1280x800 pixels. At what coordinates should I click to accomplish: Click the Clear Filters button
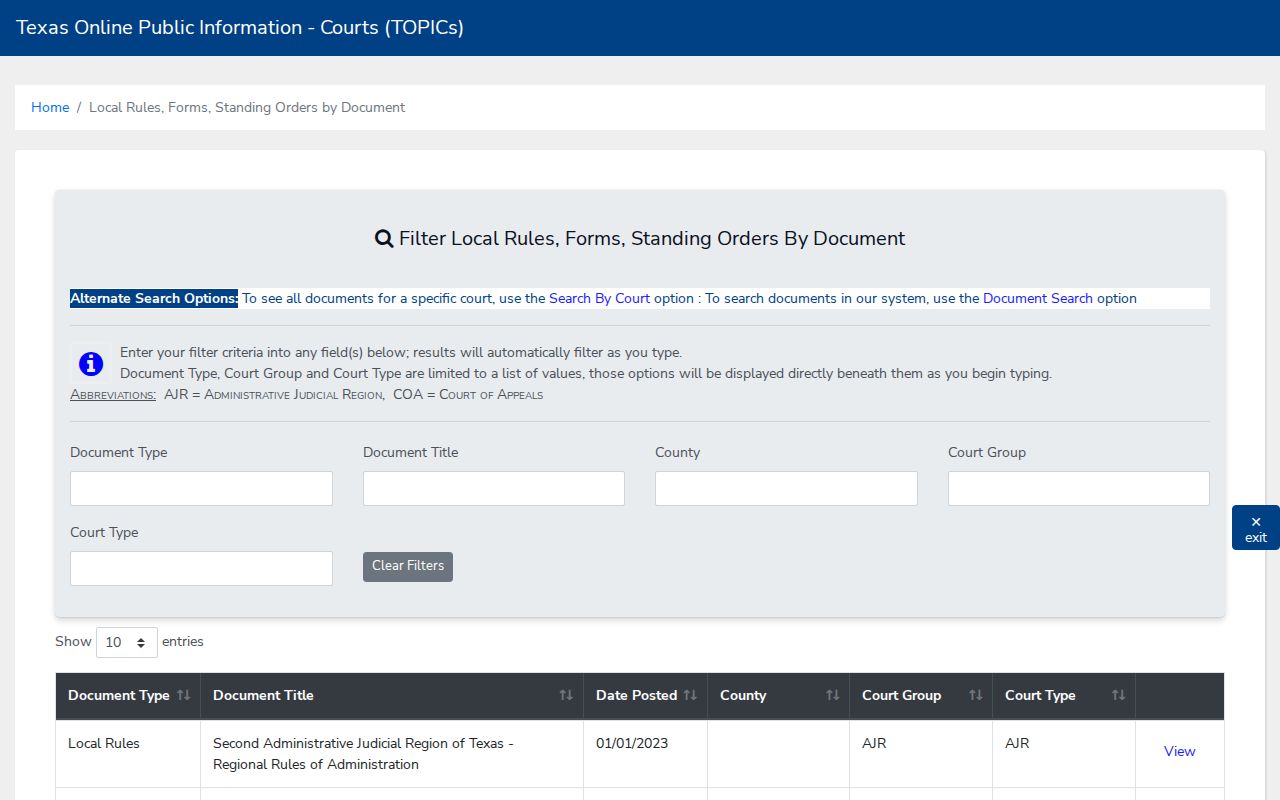pyautogui.click(x=408, y=566)
